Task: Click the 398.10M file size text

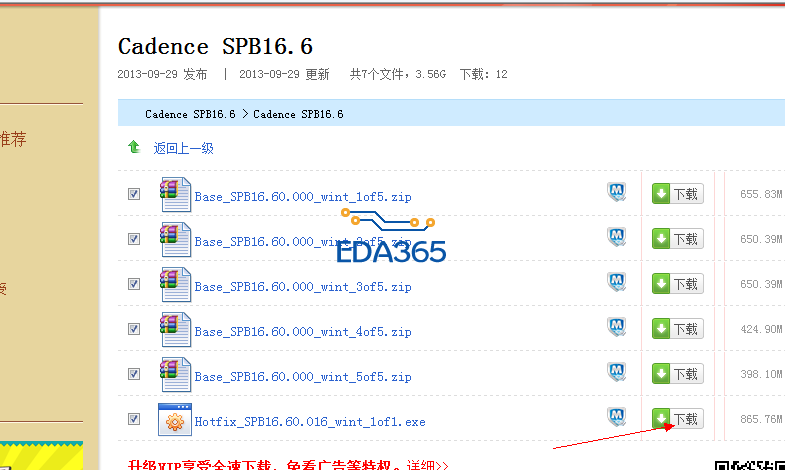Action: [761, 374]
